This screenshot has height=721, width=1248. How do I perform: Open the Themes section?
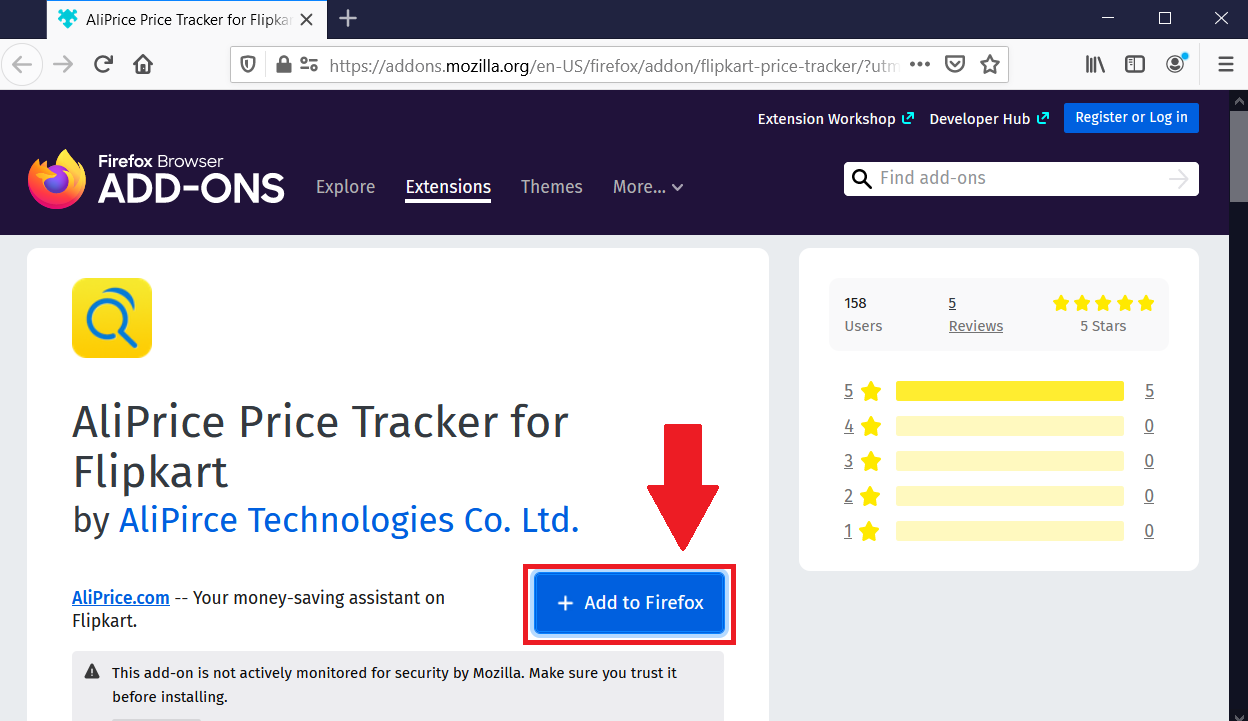[x=552, y=187]
